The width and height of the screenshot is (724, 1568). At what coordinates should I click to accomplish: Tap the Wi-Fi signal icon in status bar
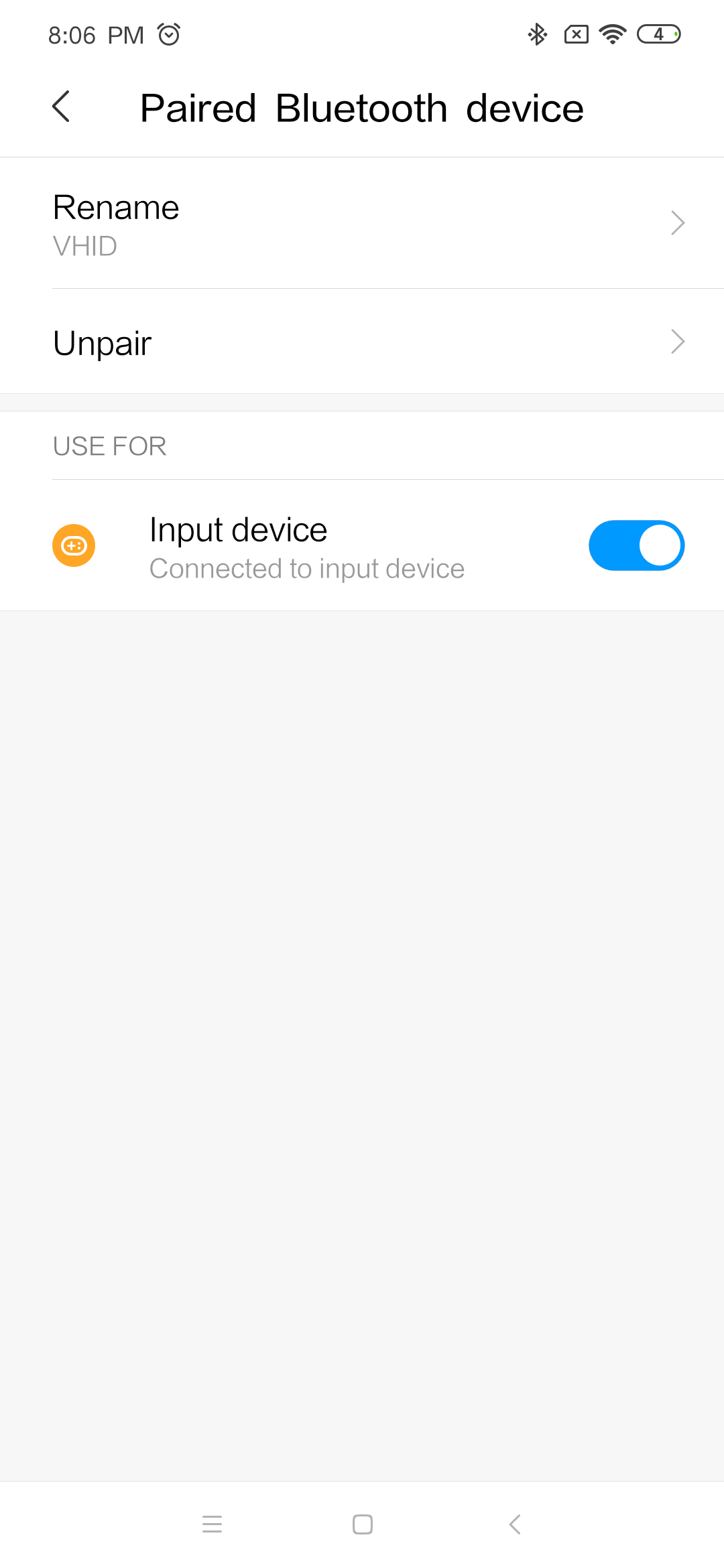click(x=613, y=34)
